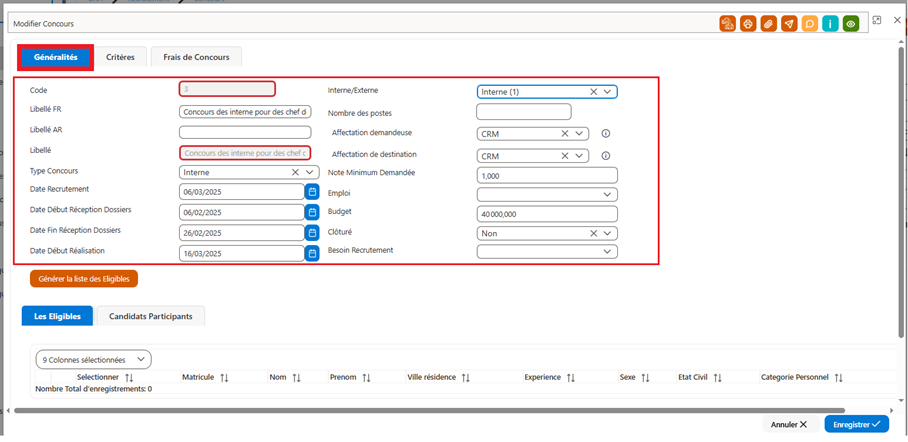Screen dimensions: 908x442
Task: Close the Modifier Concours dialog
Action: [x=897, y=20]
